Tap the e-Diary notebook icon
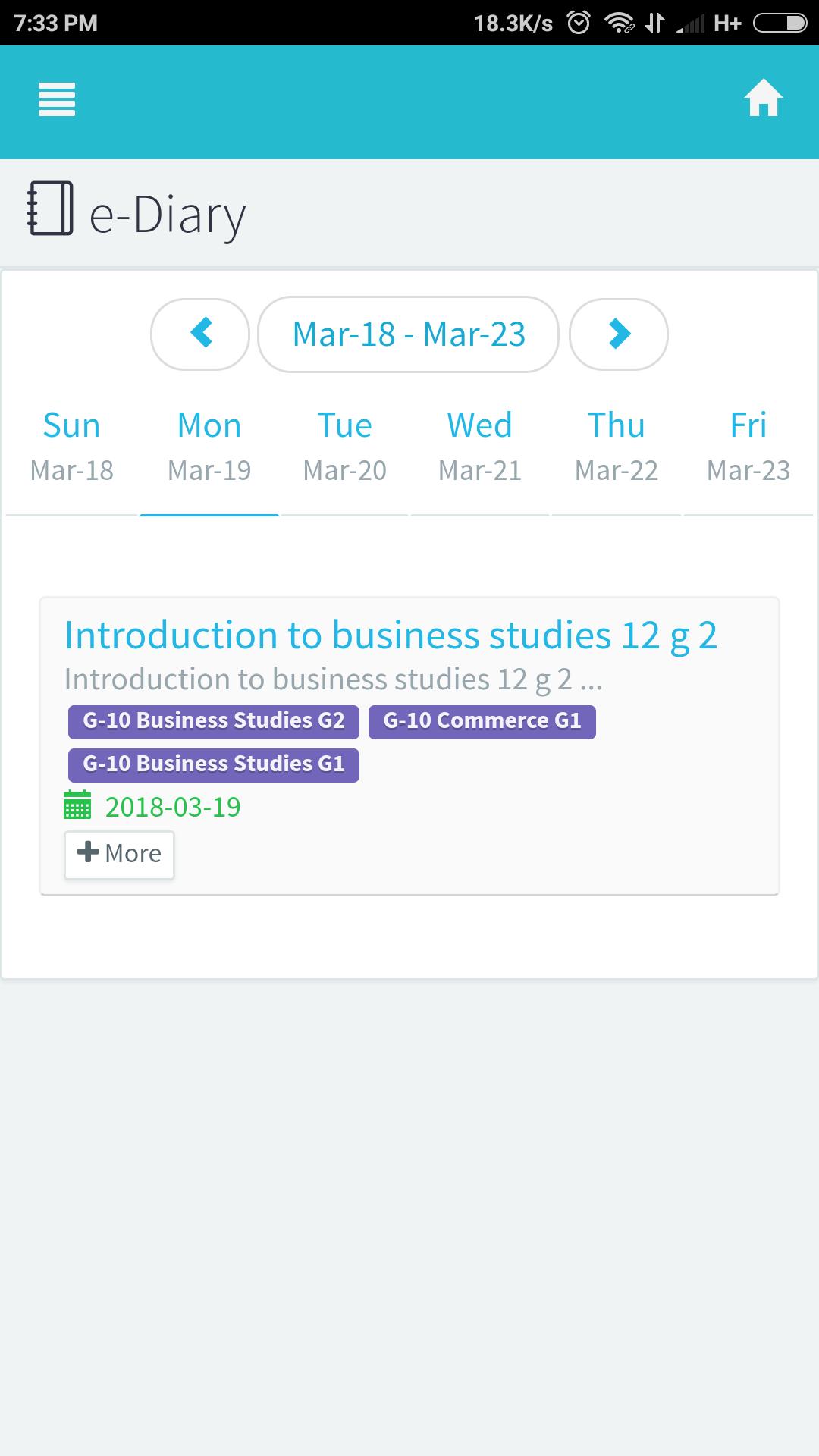Screen dimensions: 819x1456 pyautogui.click(x=50, y=209)
